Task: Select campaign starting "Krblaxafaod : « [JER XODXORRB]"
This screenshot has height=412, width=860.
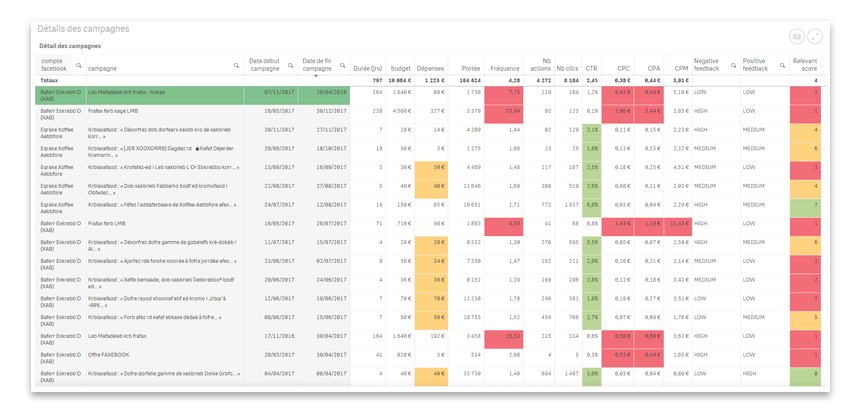Action: click(165, 151)
